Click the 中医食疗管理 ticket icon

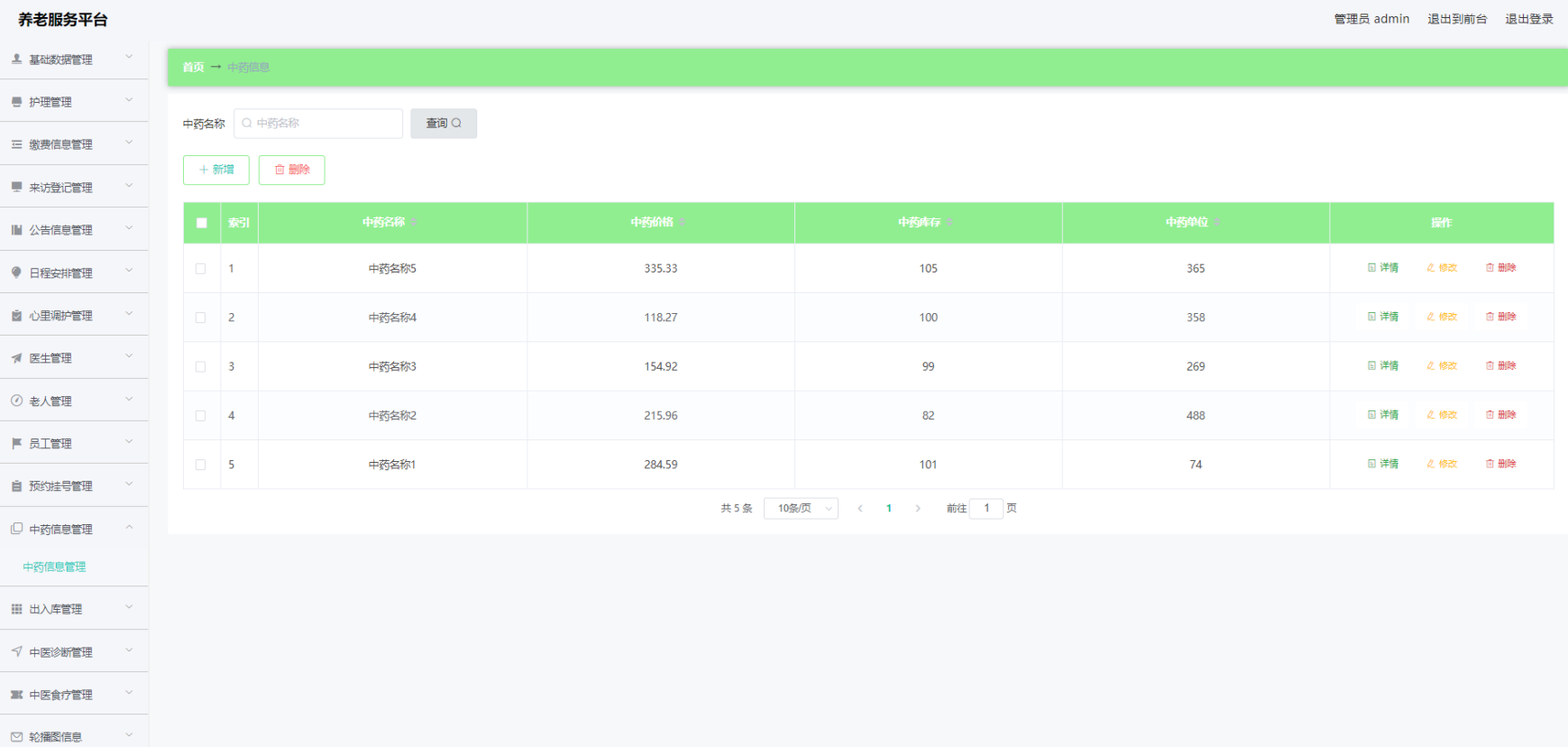pyautogui.click(x=16, y=695)
